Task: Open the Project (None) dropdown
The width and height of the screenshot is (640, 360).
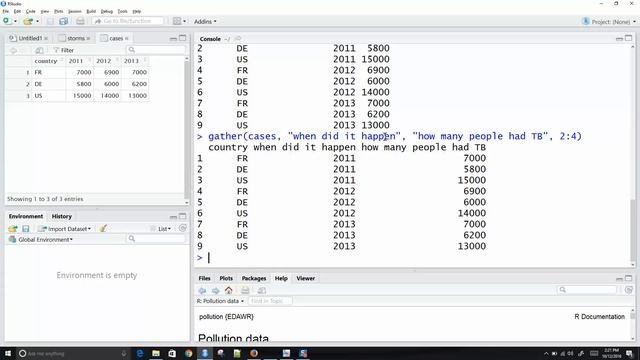Action: (609, 21)
